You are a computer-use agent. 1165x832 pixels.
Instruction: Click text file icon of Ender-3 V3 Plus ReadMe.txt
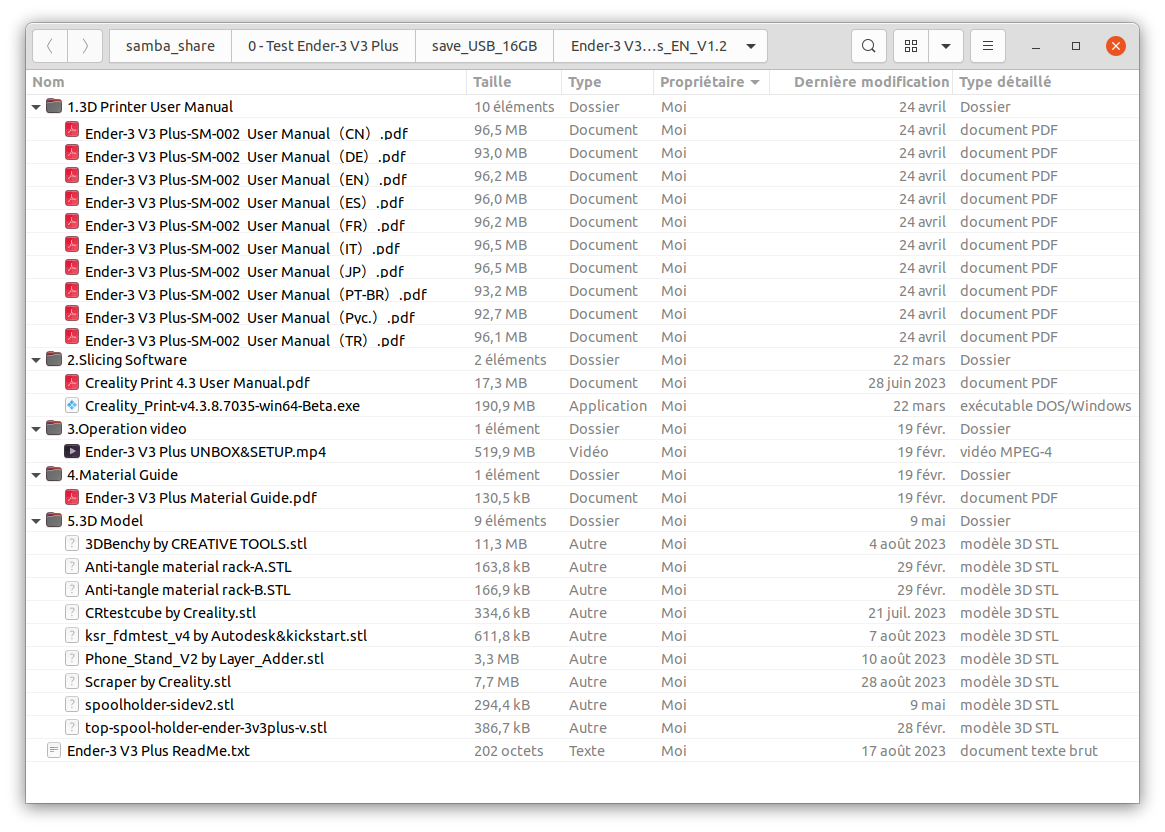tap(53, 751)
